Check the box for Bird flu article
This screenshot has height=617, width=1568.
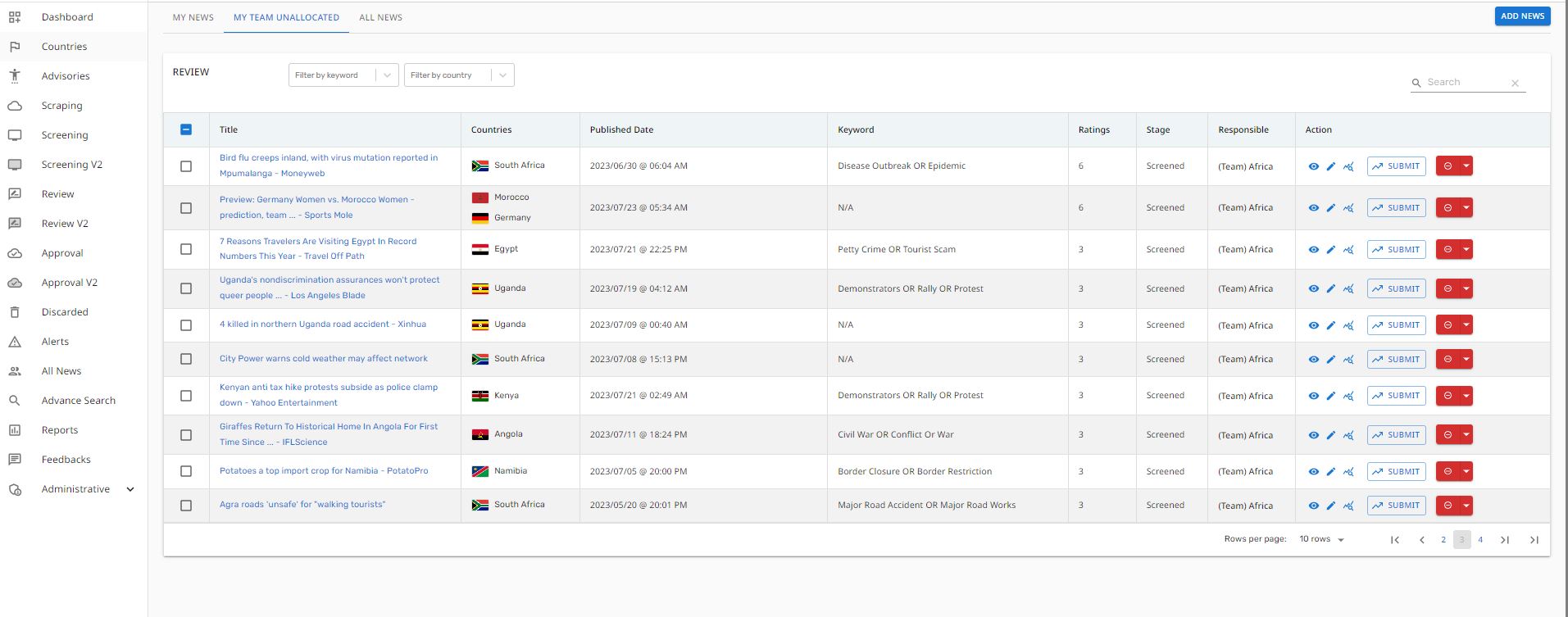pos(186,166)
